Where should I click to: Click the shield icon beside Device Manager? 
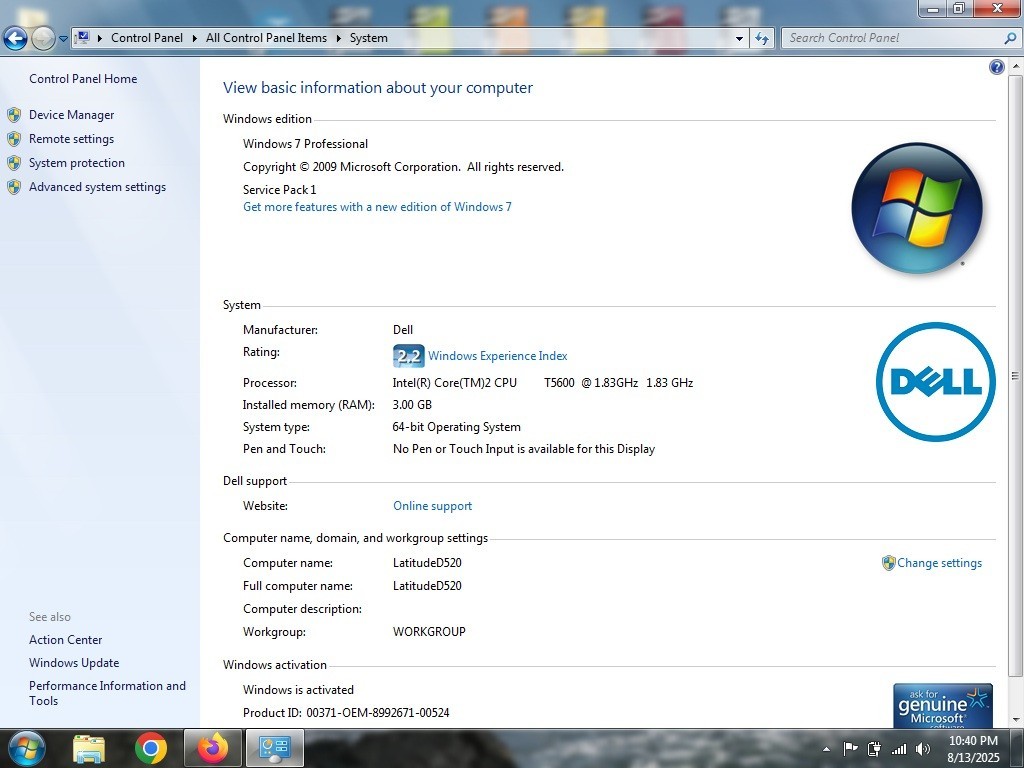point(14,115)
